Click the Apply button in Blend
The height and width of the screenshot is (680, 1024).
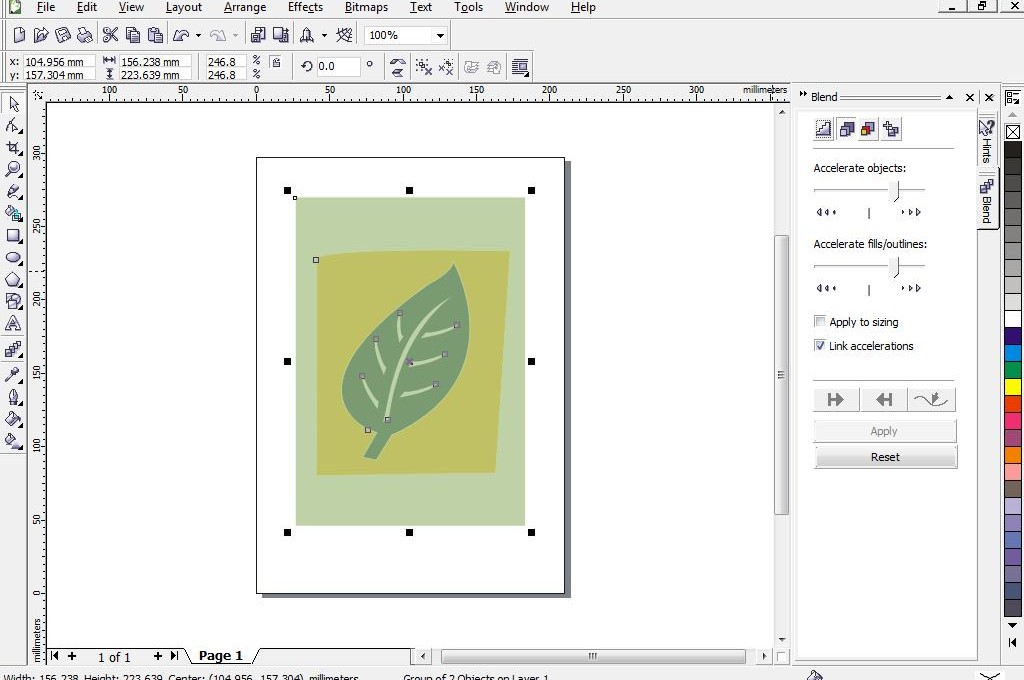point(885,431)
